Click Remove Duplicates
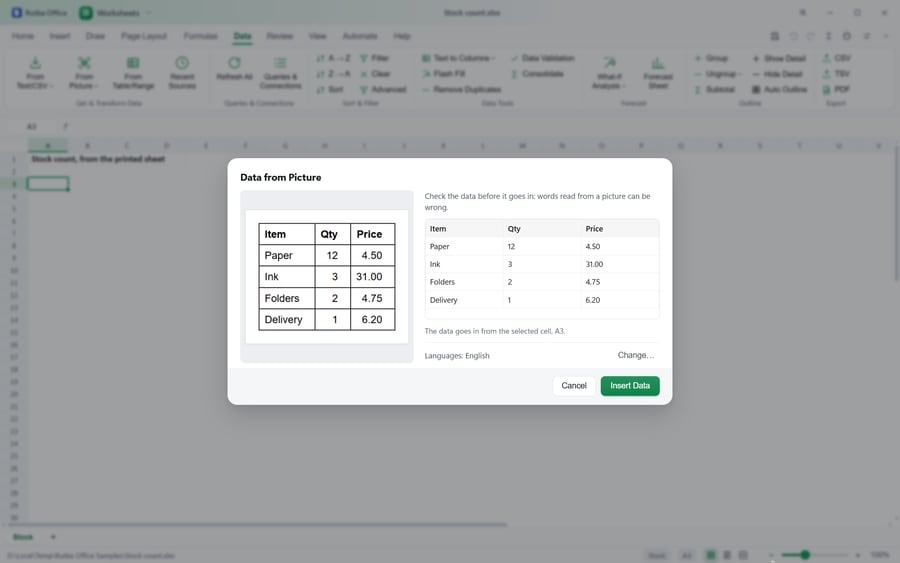This screenshot has height=563, width=900. point(461,89)
